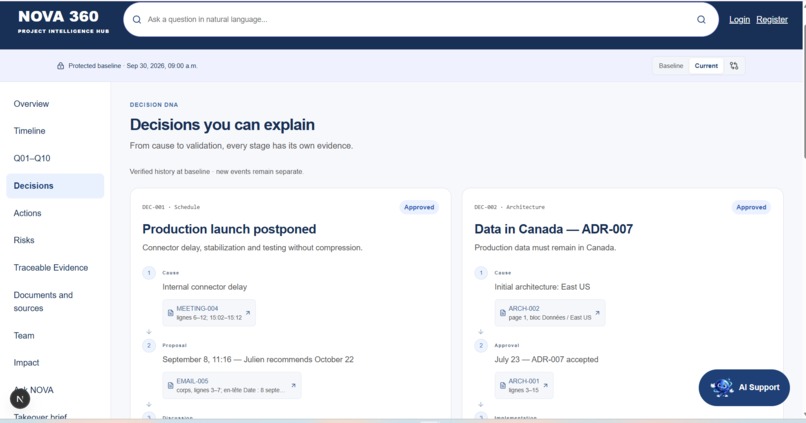Click the Protected baseline lock icon
Image resolution: width=806 pixels, height=423 pixels.
coord(61,66)
